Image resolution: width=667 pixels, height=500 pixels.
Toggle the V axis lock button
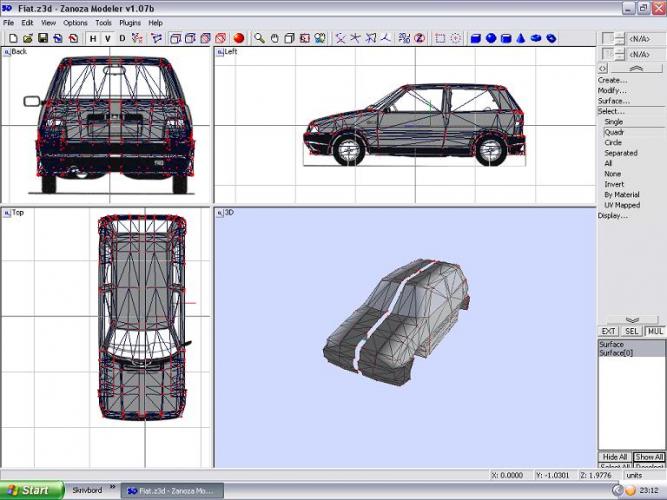(108, 38)
